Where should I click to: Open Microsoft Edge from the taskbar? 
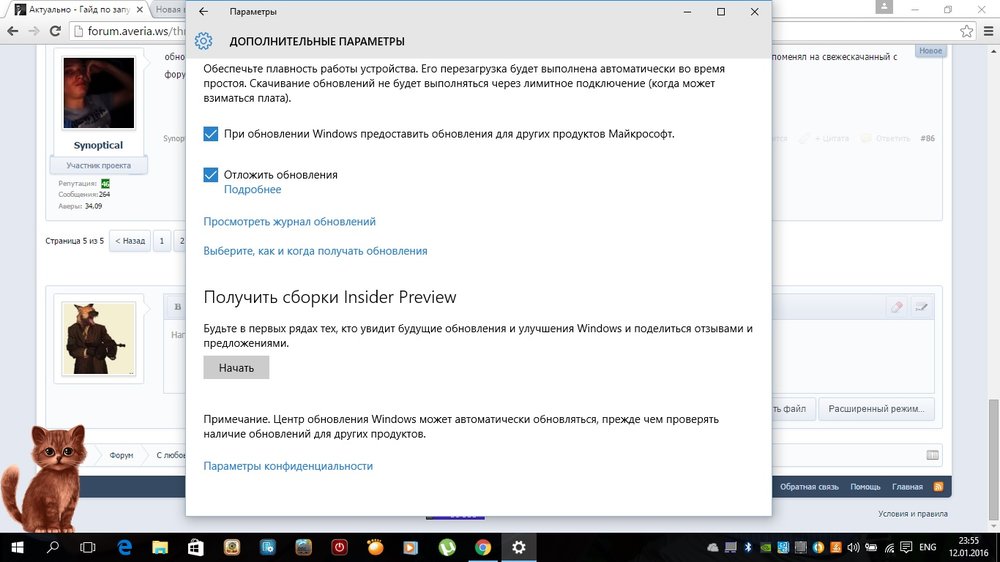(125, 547)
